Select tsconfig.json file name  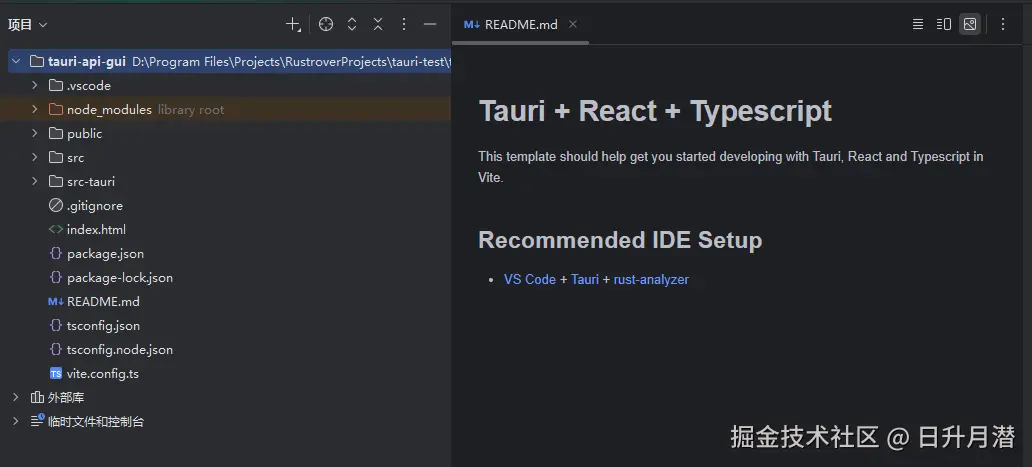click(x=103, y=326)
